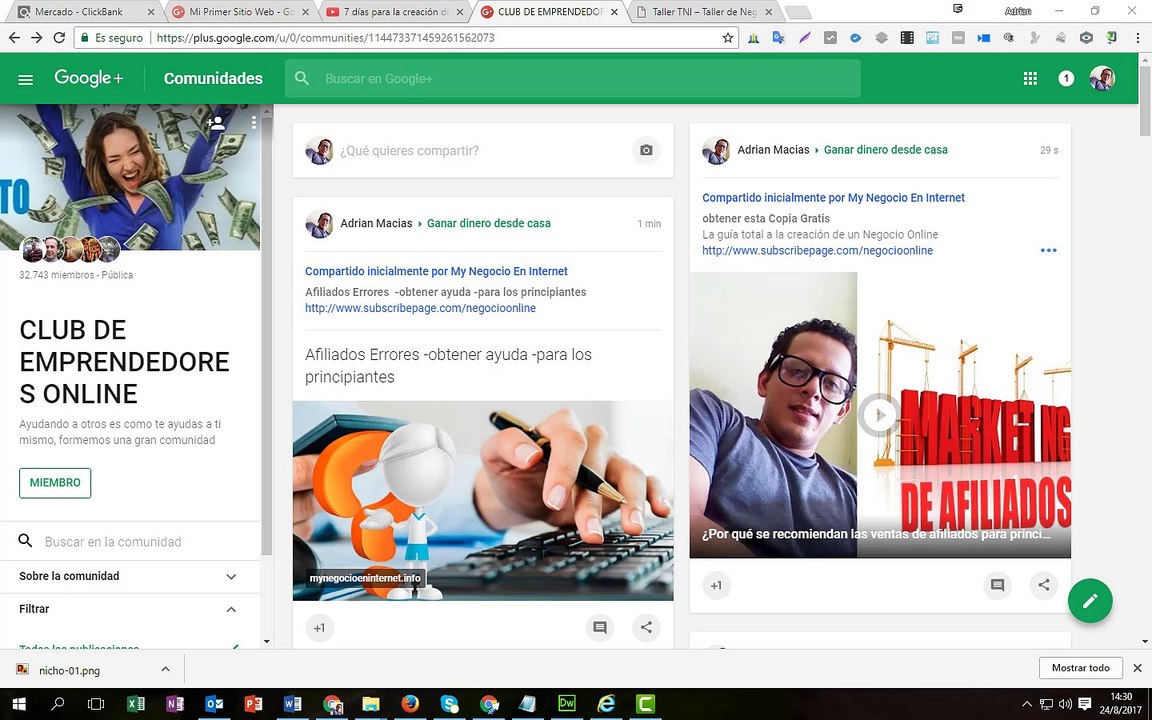The image size is (1152, 720).
Task: Click the 29 s timestamp on right post
Action: pyautogui.click(x=1049, y=150)
